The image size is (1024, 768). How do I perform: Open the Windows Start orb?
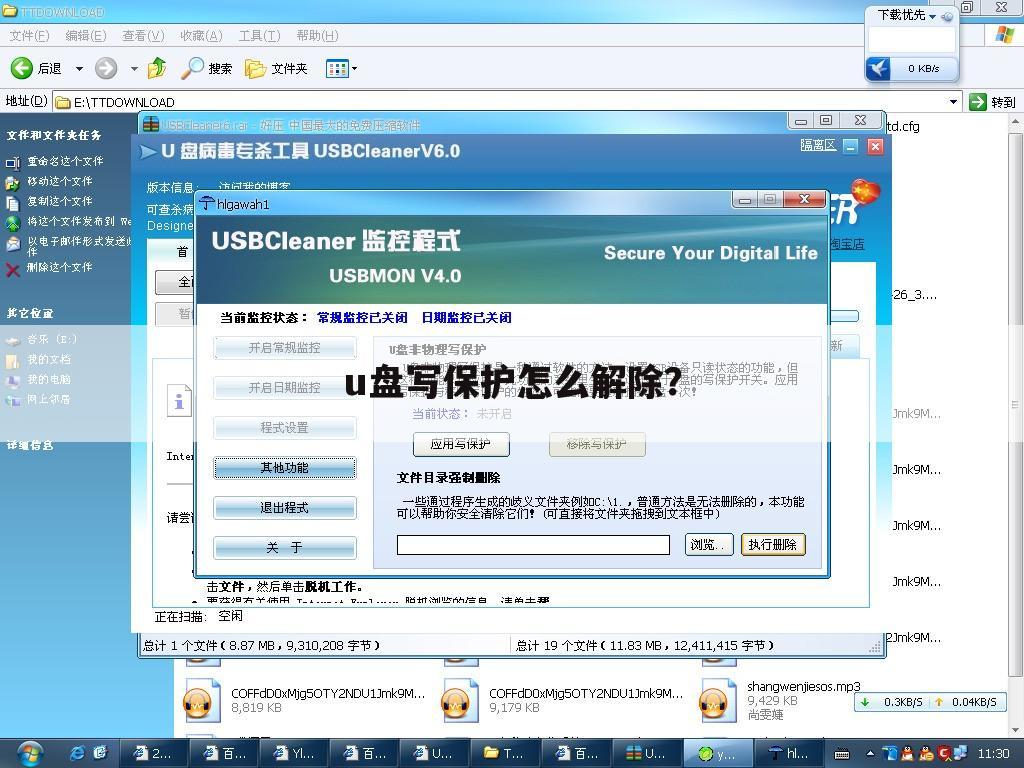29,754
